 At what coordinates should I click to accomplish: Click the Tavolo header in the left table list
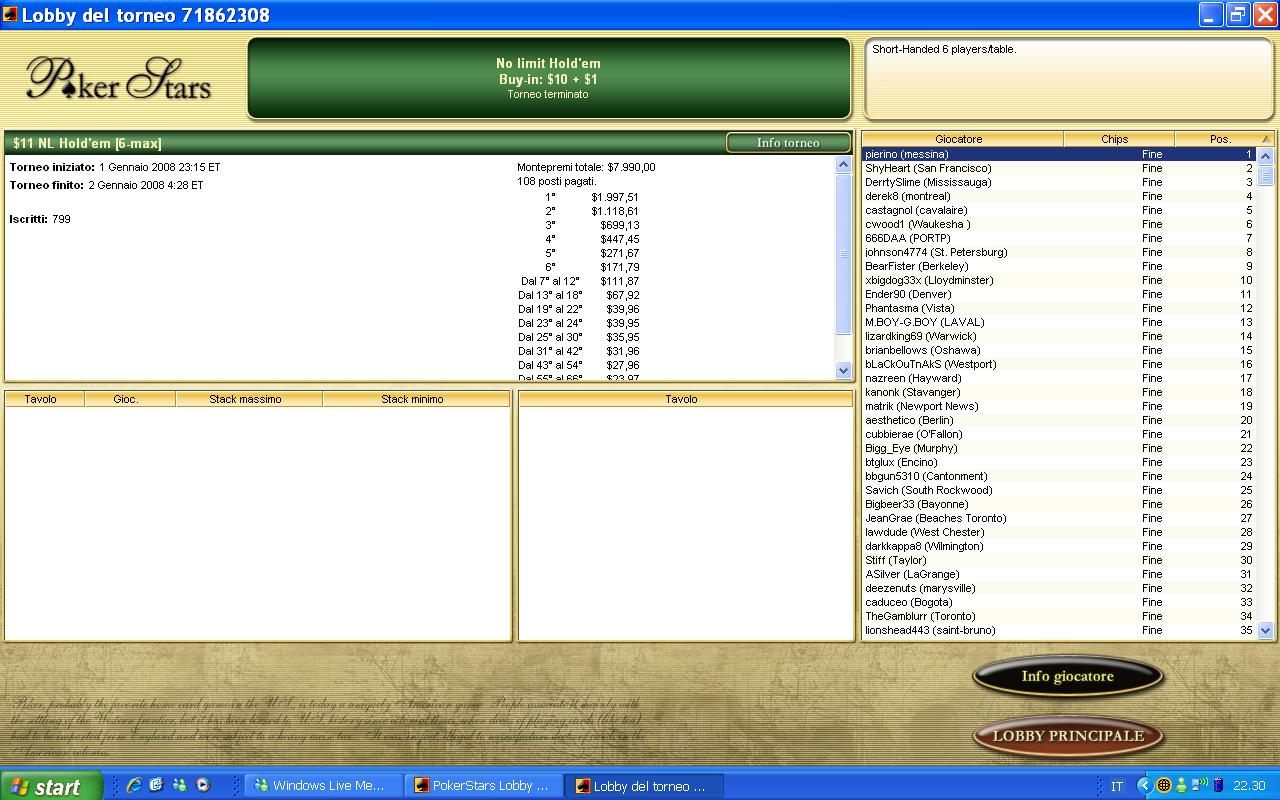point(45,399)
